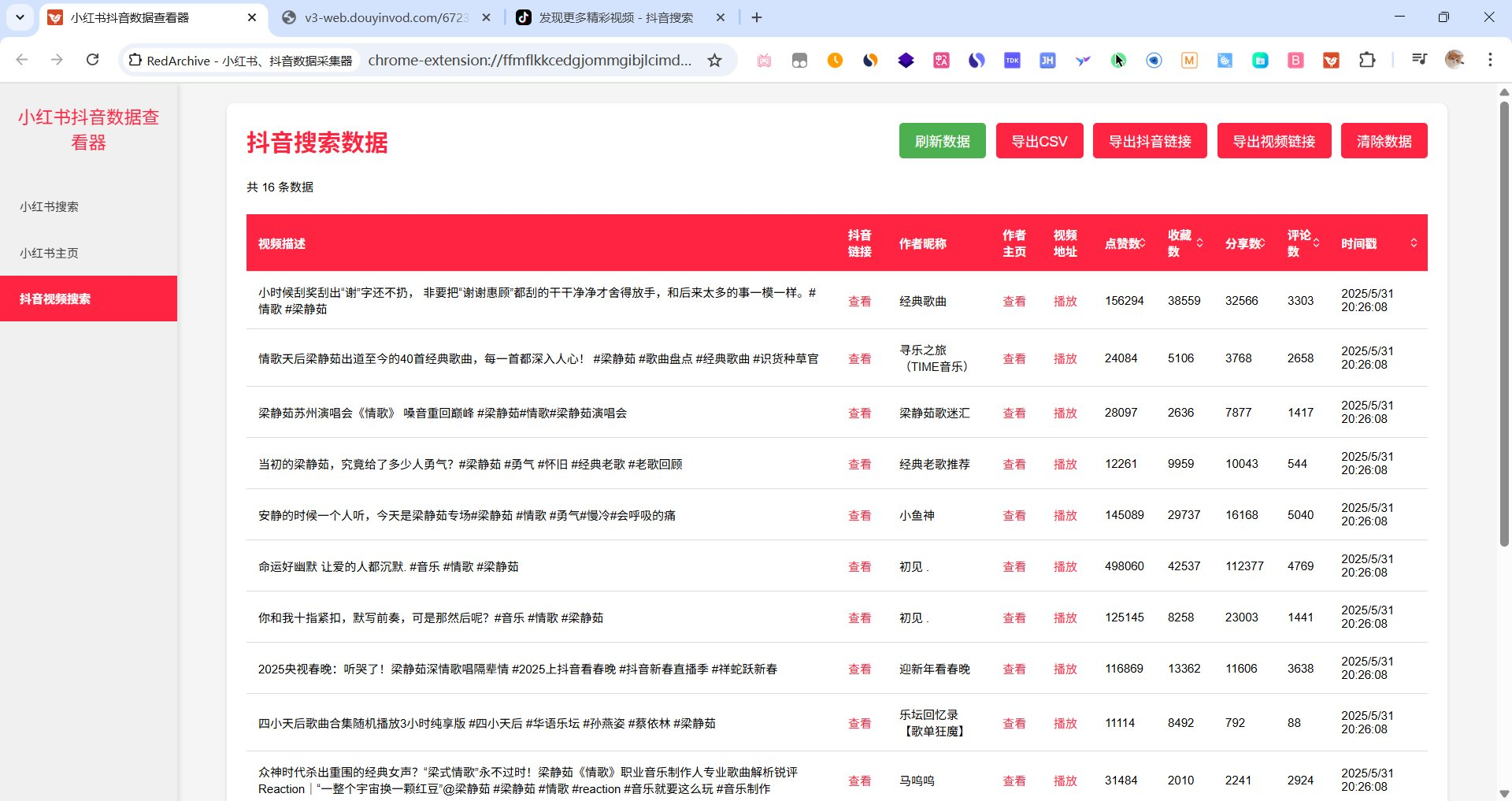The image size is (1512, 801).
Task: Sort by 点赞数 column
Action: tap(1142, 243)
